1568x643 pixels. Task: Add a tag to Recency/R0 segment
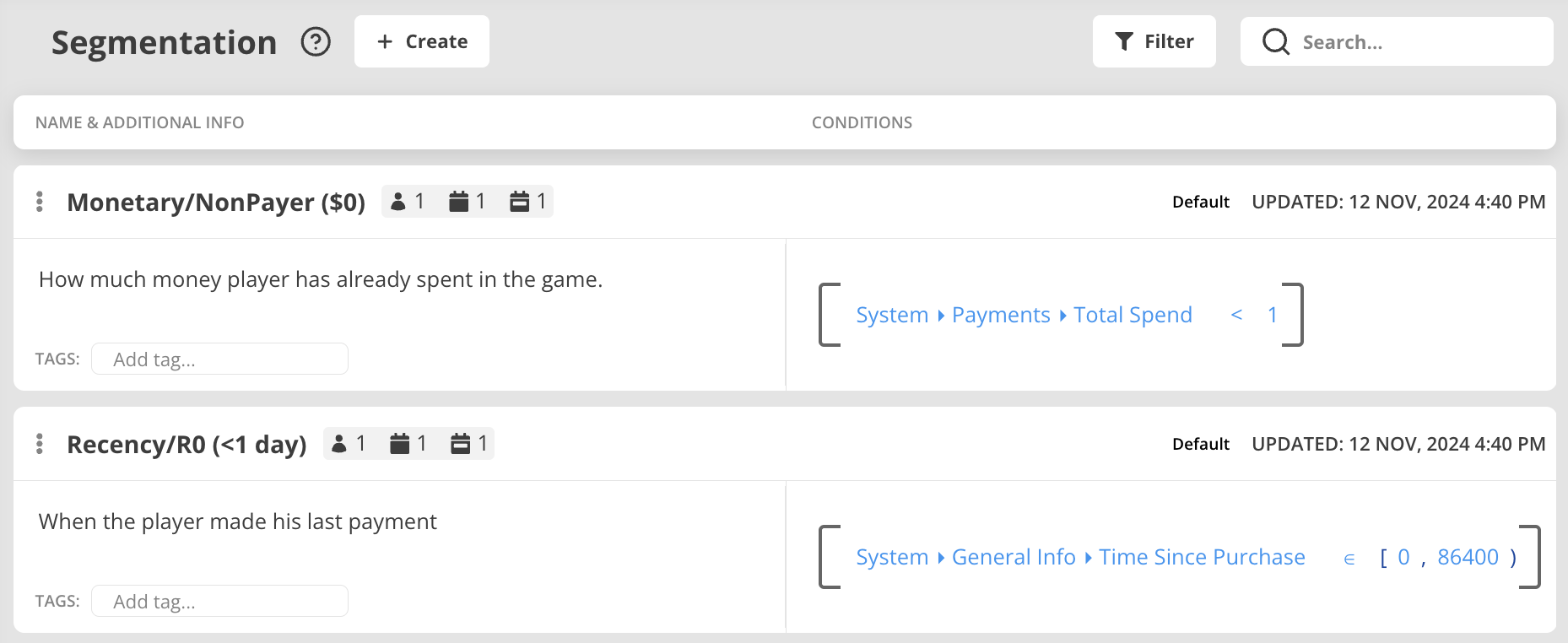219,602
